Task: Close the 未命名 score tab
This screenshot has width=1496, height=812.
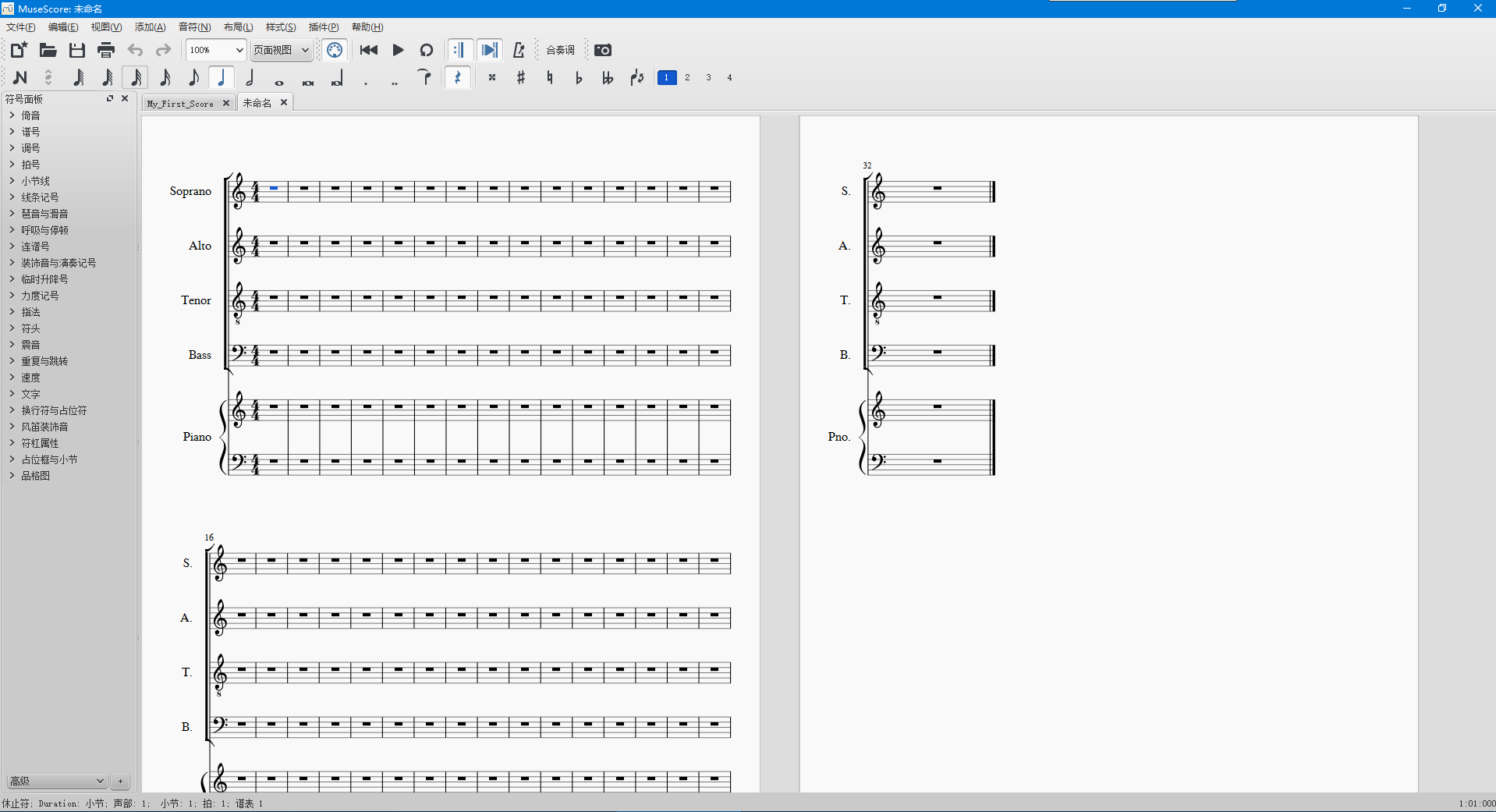Action: (284, 102)
